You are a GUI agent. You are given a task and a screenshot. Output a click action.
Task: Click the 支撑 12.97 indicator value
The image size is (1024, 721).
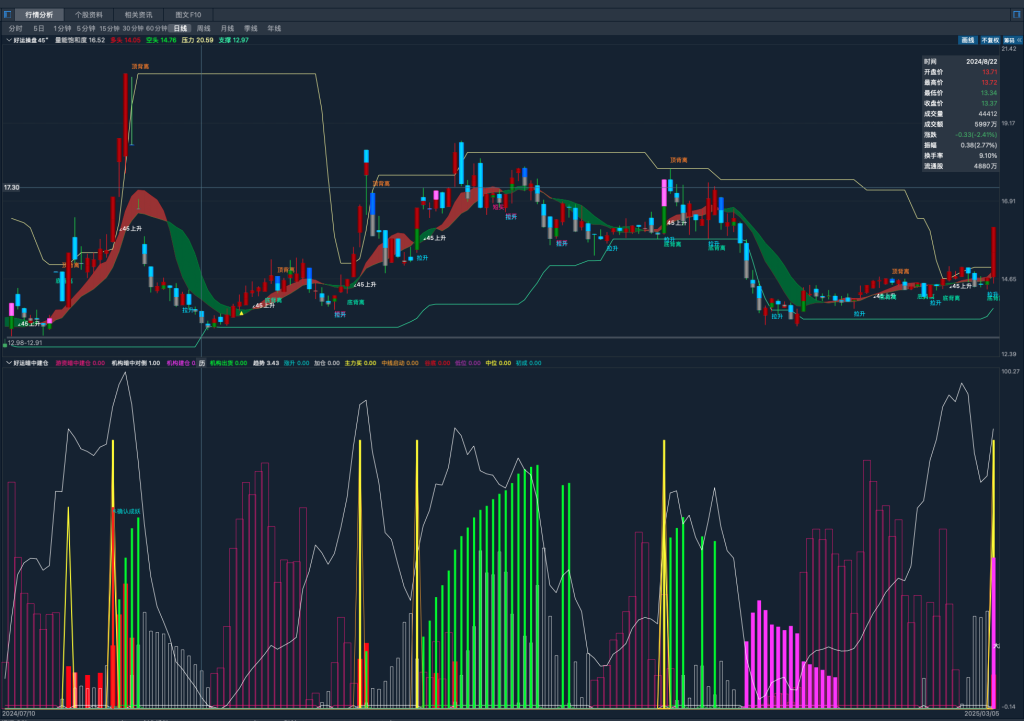[234, 40]
